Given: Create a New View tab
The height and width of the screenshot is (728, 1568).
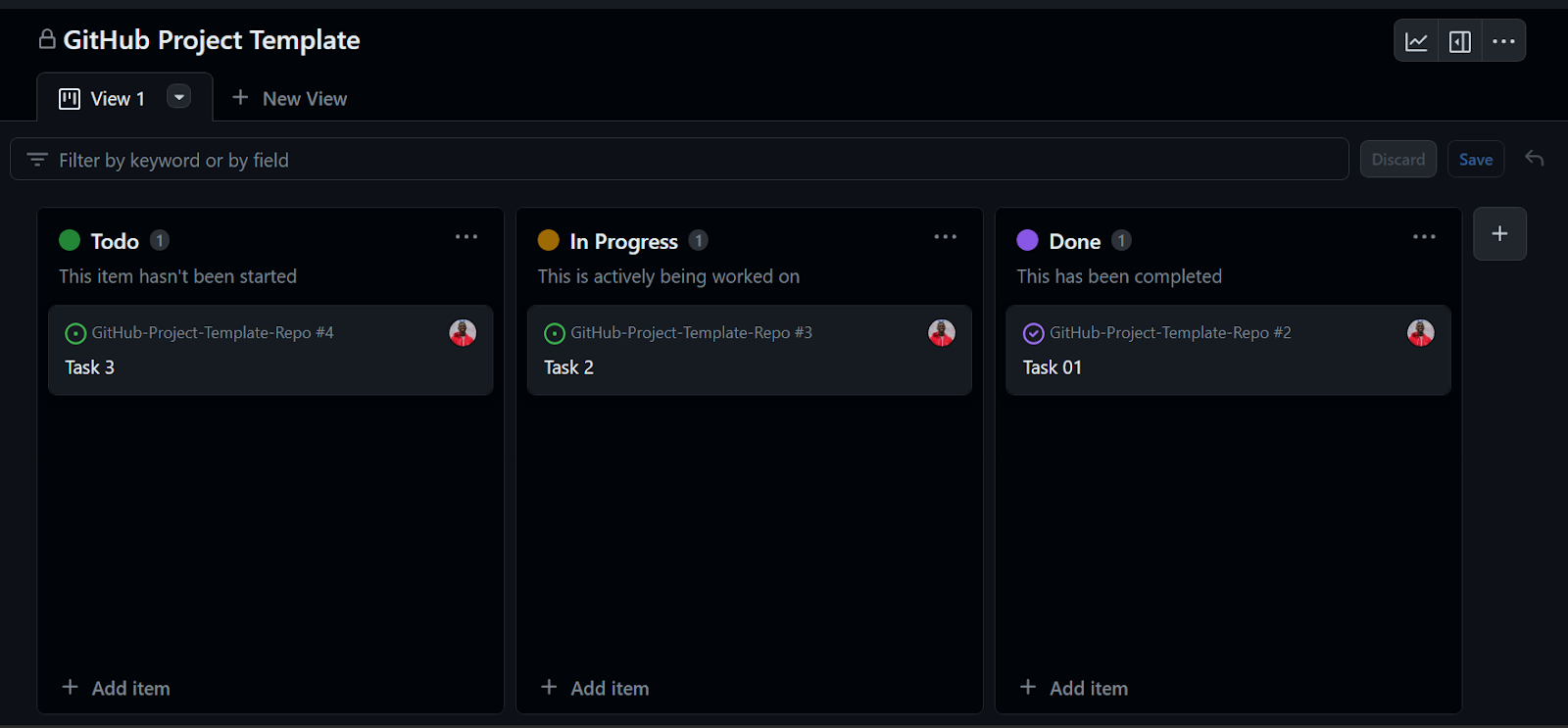Looking at the screenshot, I should [289, 99].
